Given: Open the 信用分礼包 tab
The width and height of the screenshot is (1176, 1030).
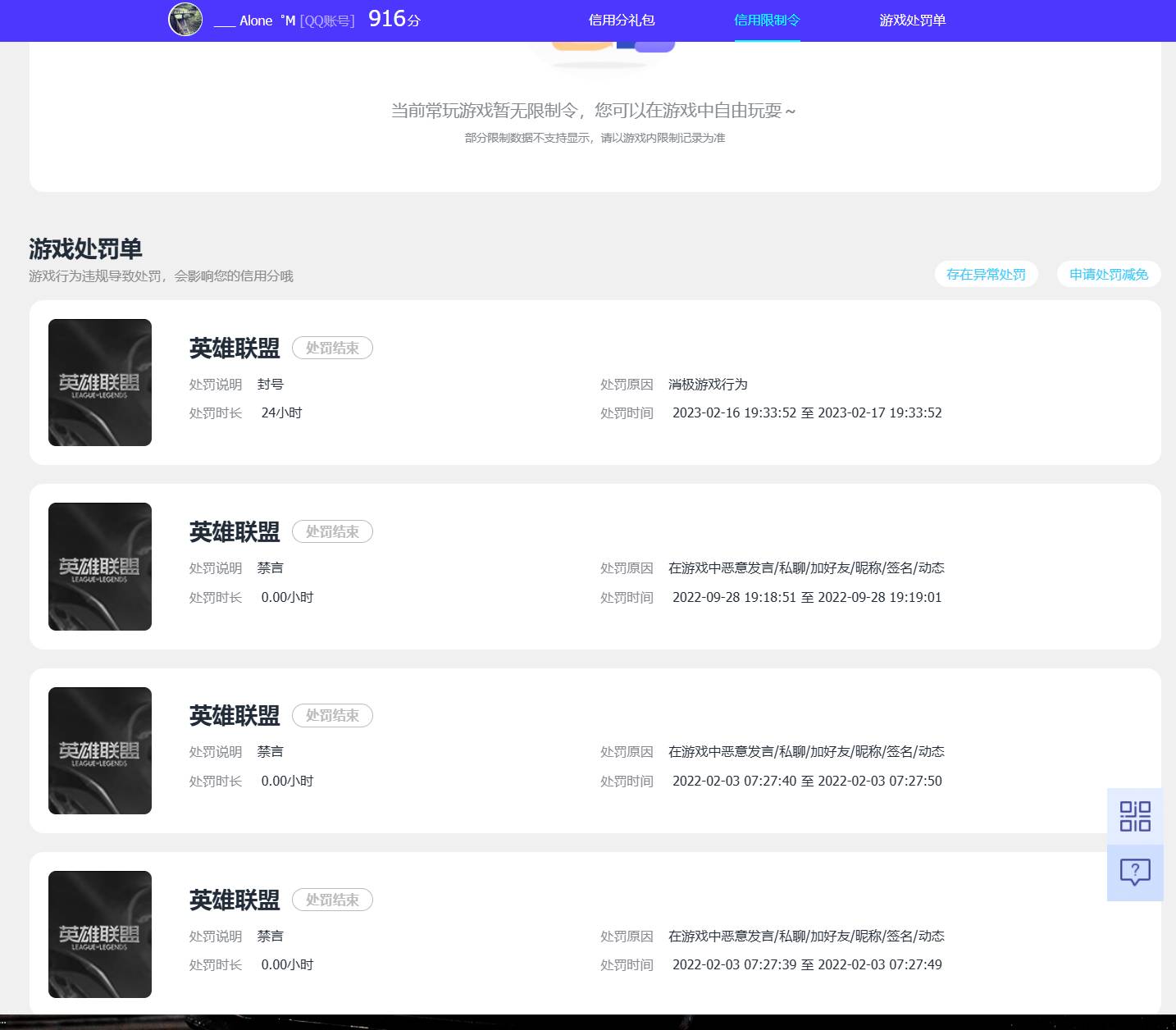Looking at the screenshot, I should coord(622,21).
